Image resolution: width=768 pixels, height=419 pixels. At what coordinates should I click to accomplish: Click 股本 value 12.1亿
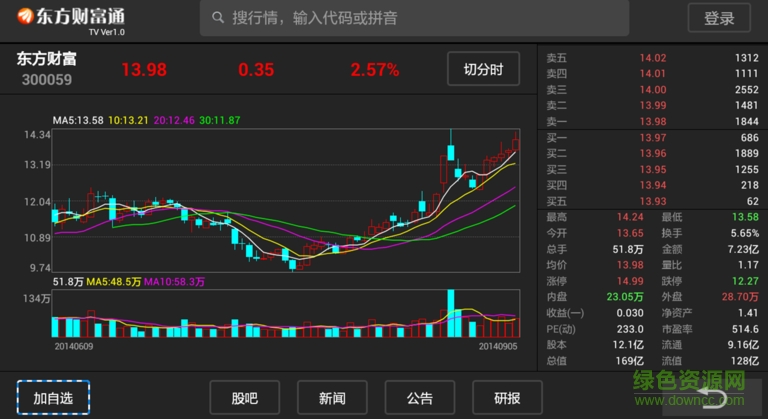pos(628,345)
